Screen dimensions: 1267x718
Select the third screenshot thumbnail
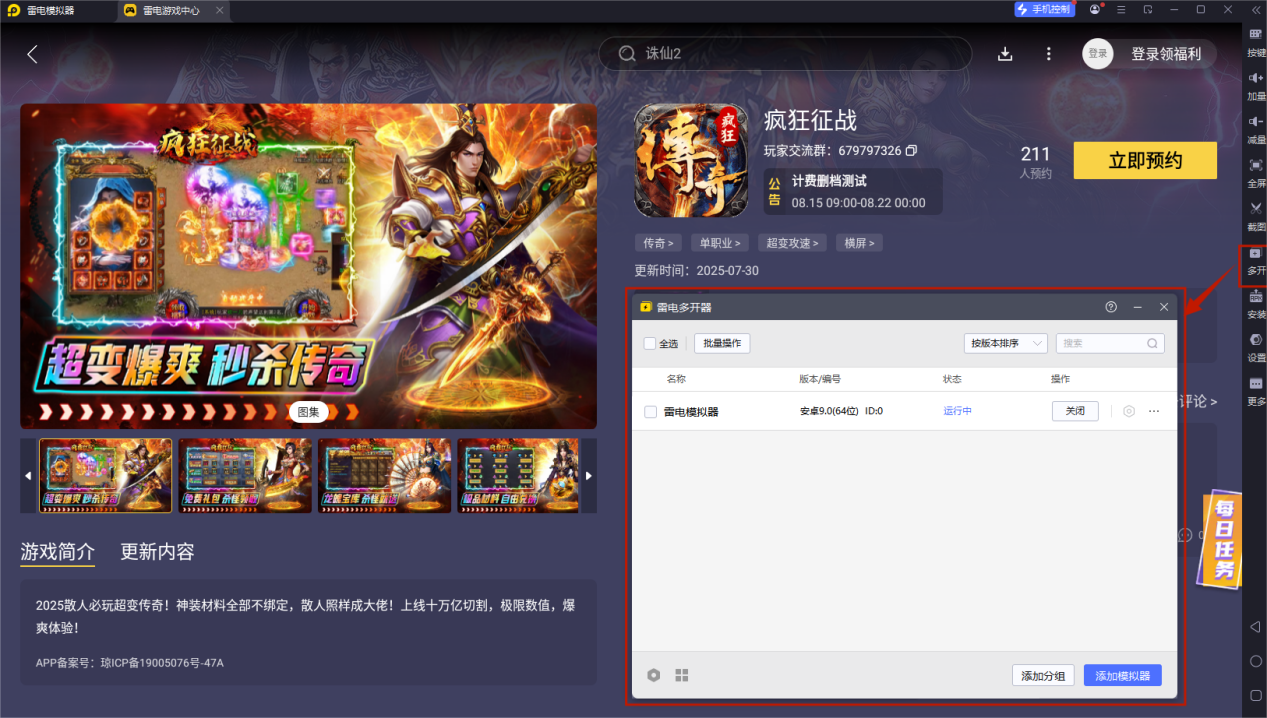(385, 476)
